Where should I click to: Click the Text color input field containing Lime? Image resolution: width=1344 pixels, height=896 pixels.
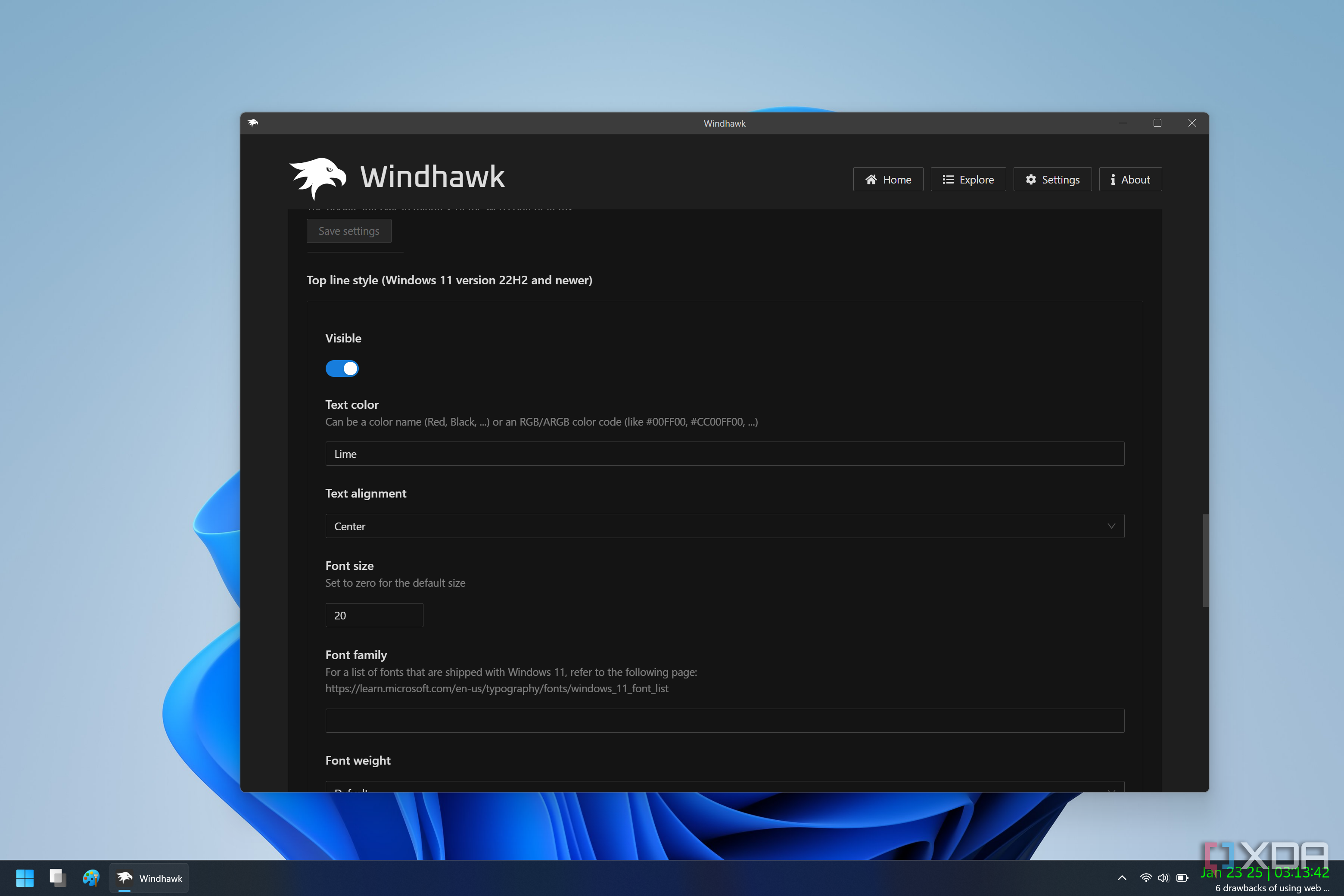pyautogui.click(x=725, y=454)
